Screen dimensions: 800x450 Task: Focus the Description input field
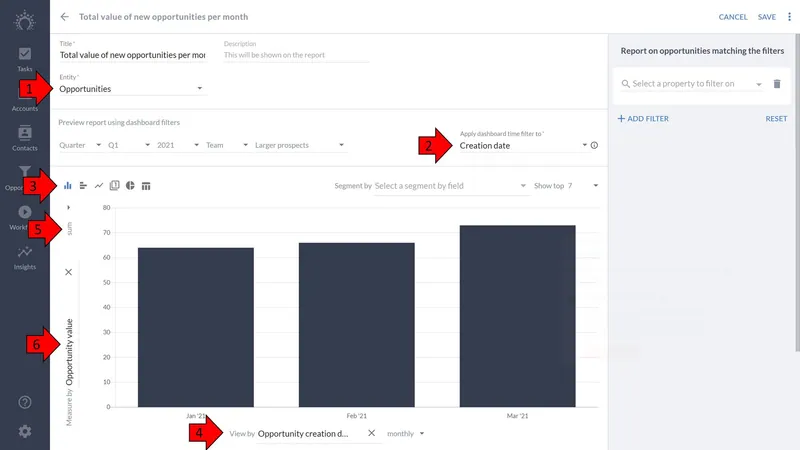pyautogui.click(x=296, y=55)
